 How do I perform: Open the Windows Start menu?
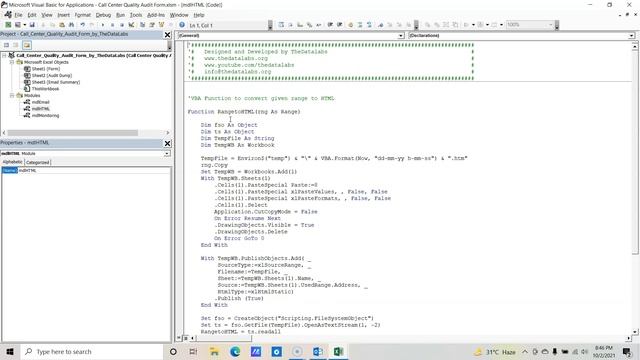coord(10,351)
